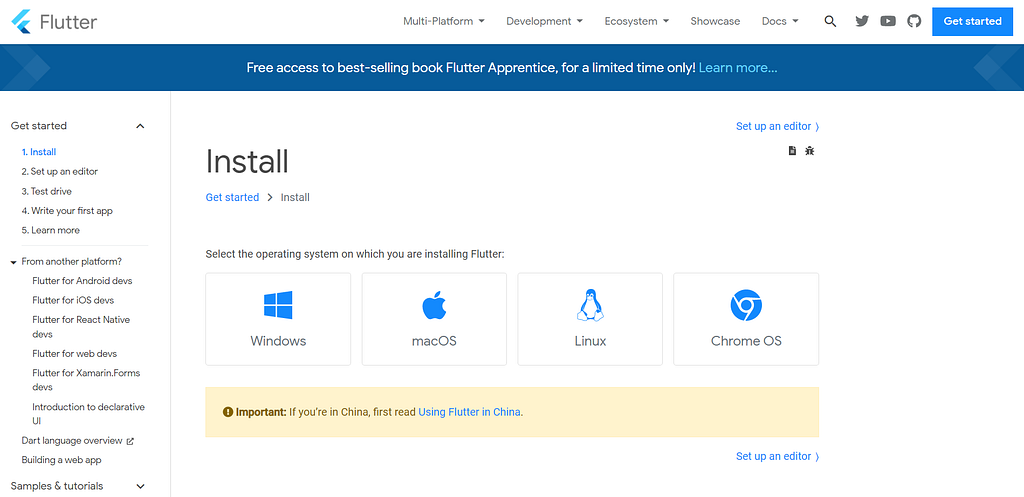Click the Get started button
Image resolution: width=1024 pixels, height=497 pixels.
(972, 21)
